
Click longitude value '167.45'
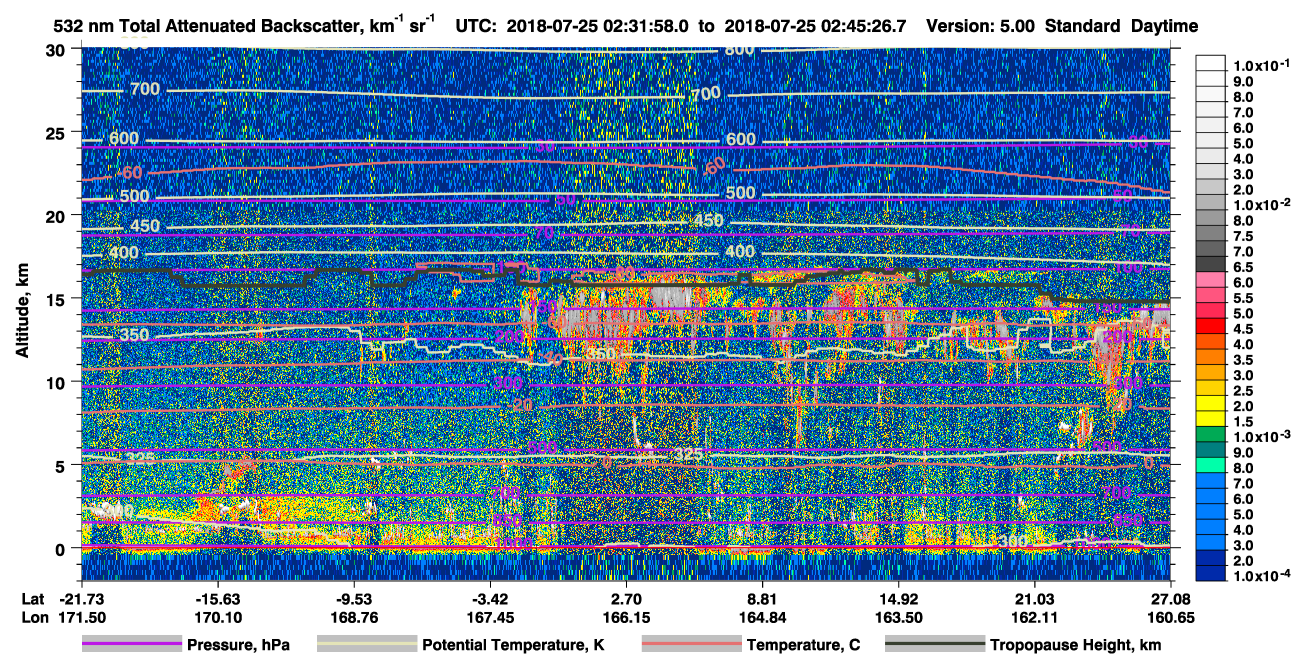click(490, 617)
